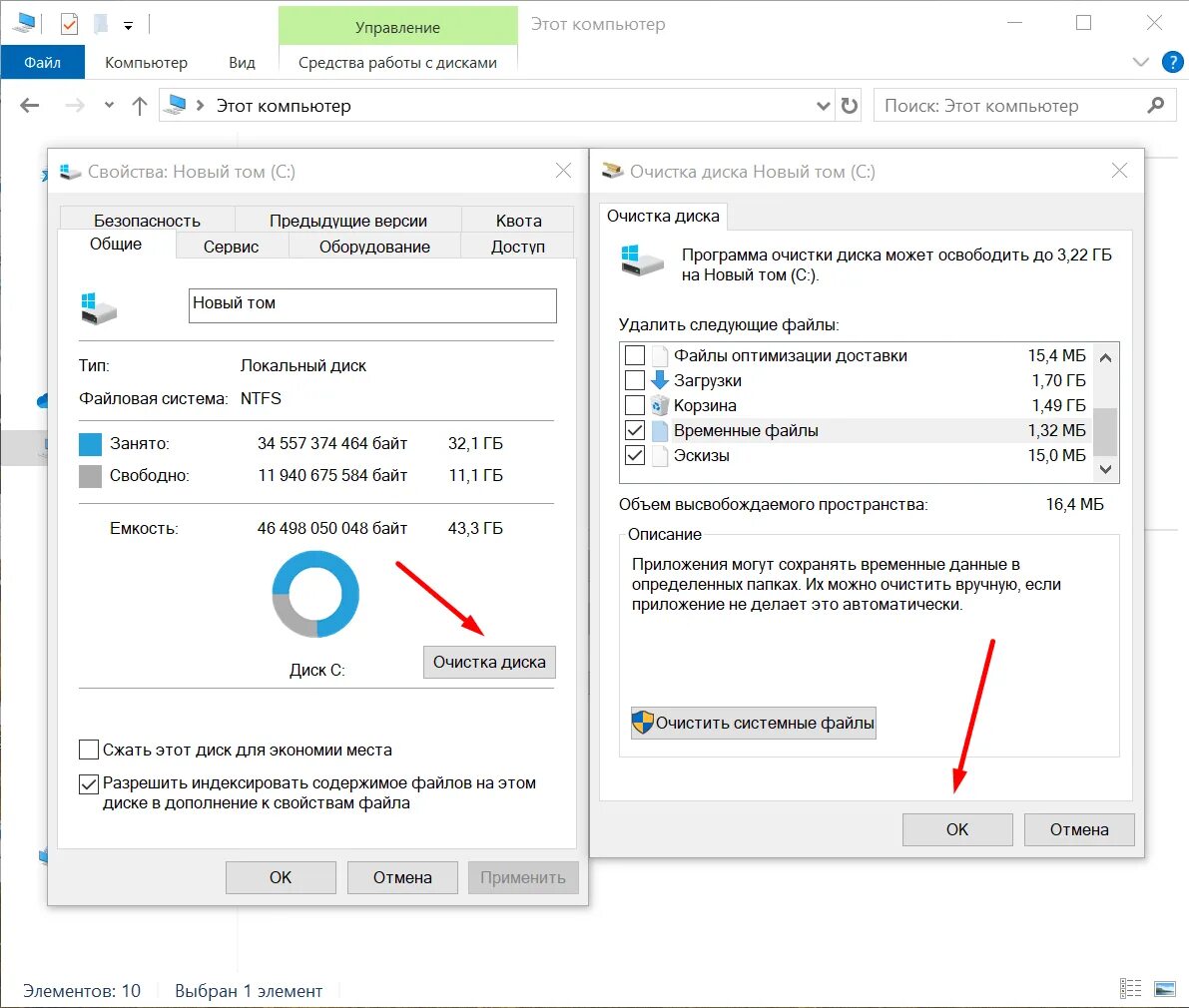Click the address bar computer icon

tap(176, 105)
